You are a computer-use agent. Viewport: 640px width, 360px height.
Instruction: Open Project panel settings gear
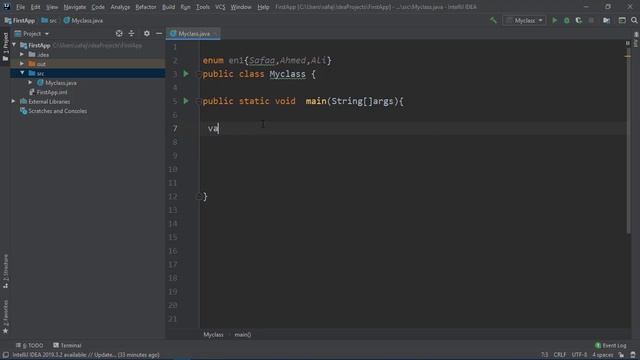tap(147, 33)
